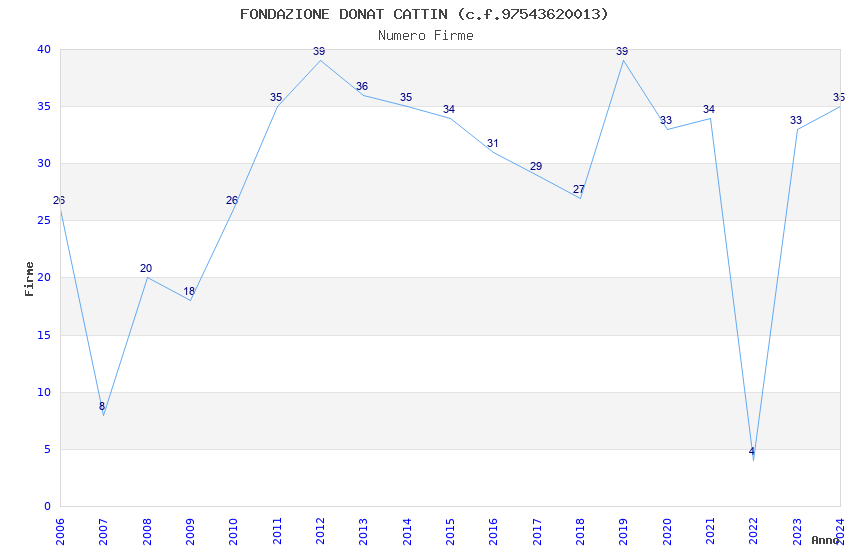Click the y-axis tick label 30

(44, 163)
